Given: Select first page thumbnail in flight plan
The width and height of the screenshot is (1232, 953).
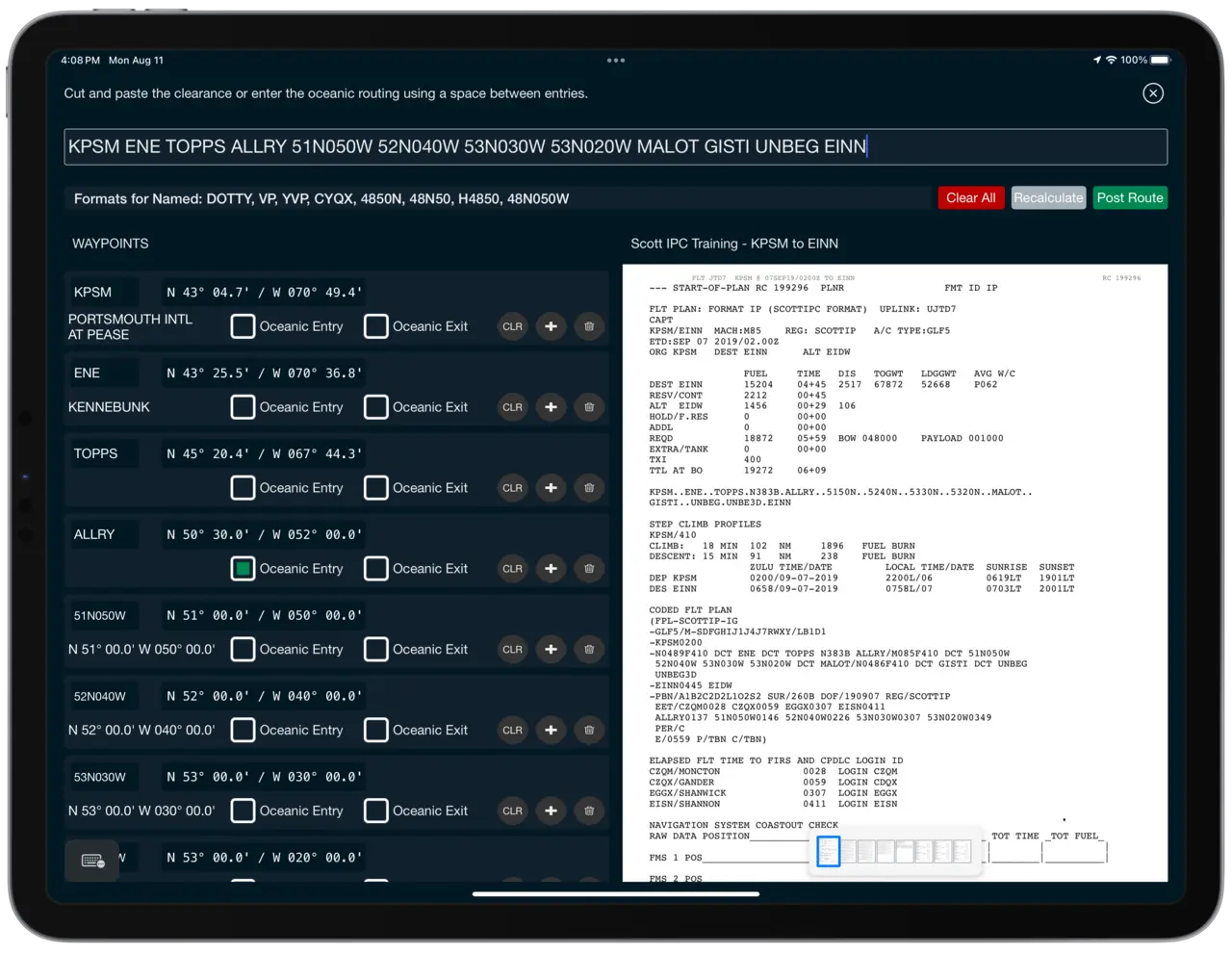Looking at the screenshot, I should [x=828, y=851].
